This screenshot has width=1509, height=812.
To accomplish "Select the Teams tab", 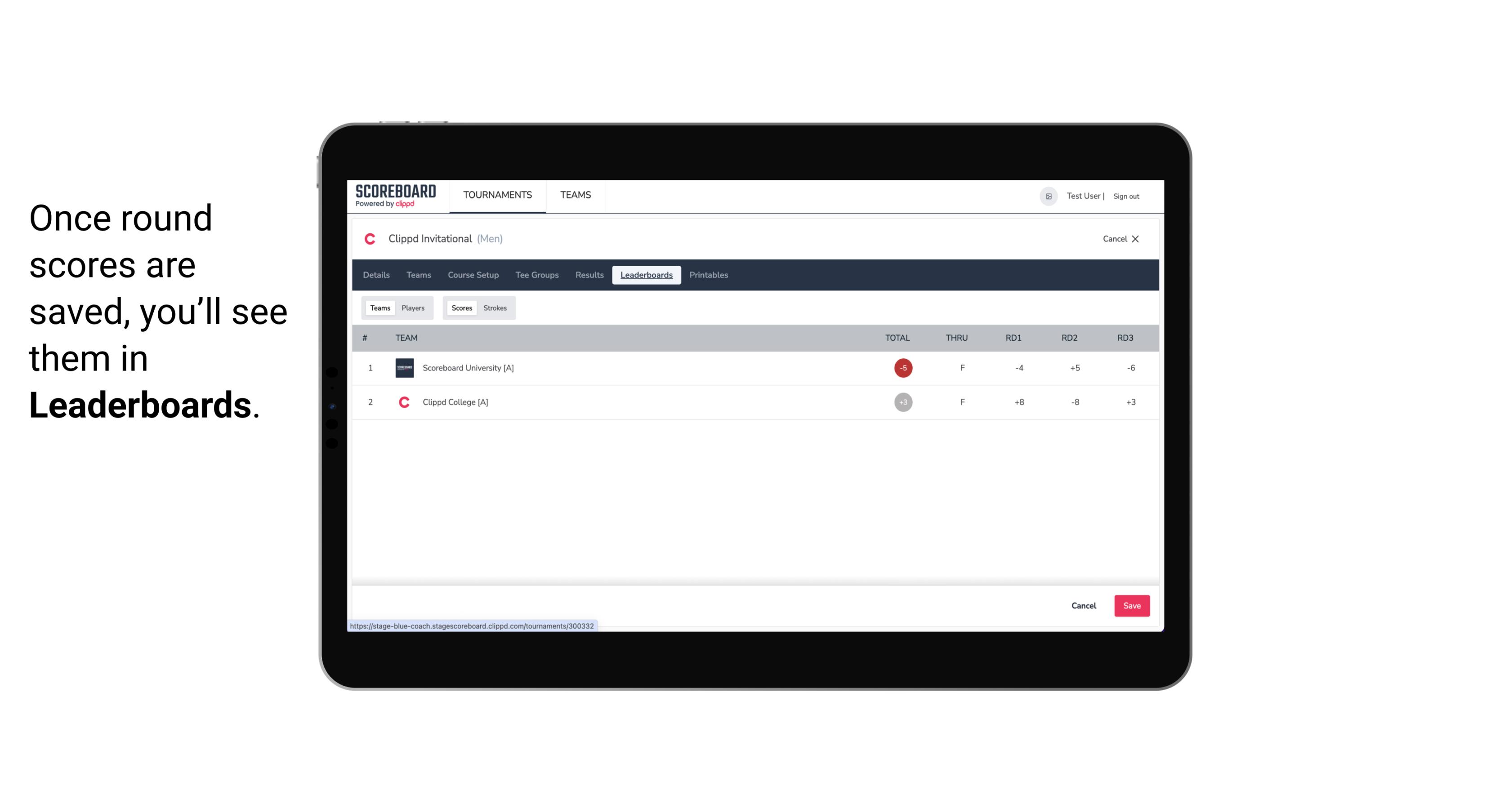I will (x=379, y=307).
